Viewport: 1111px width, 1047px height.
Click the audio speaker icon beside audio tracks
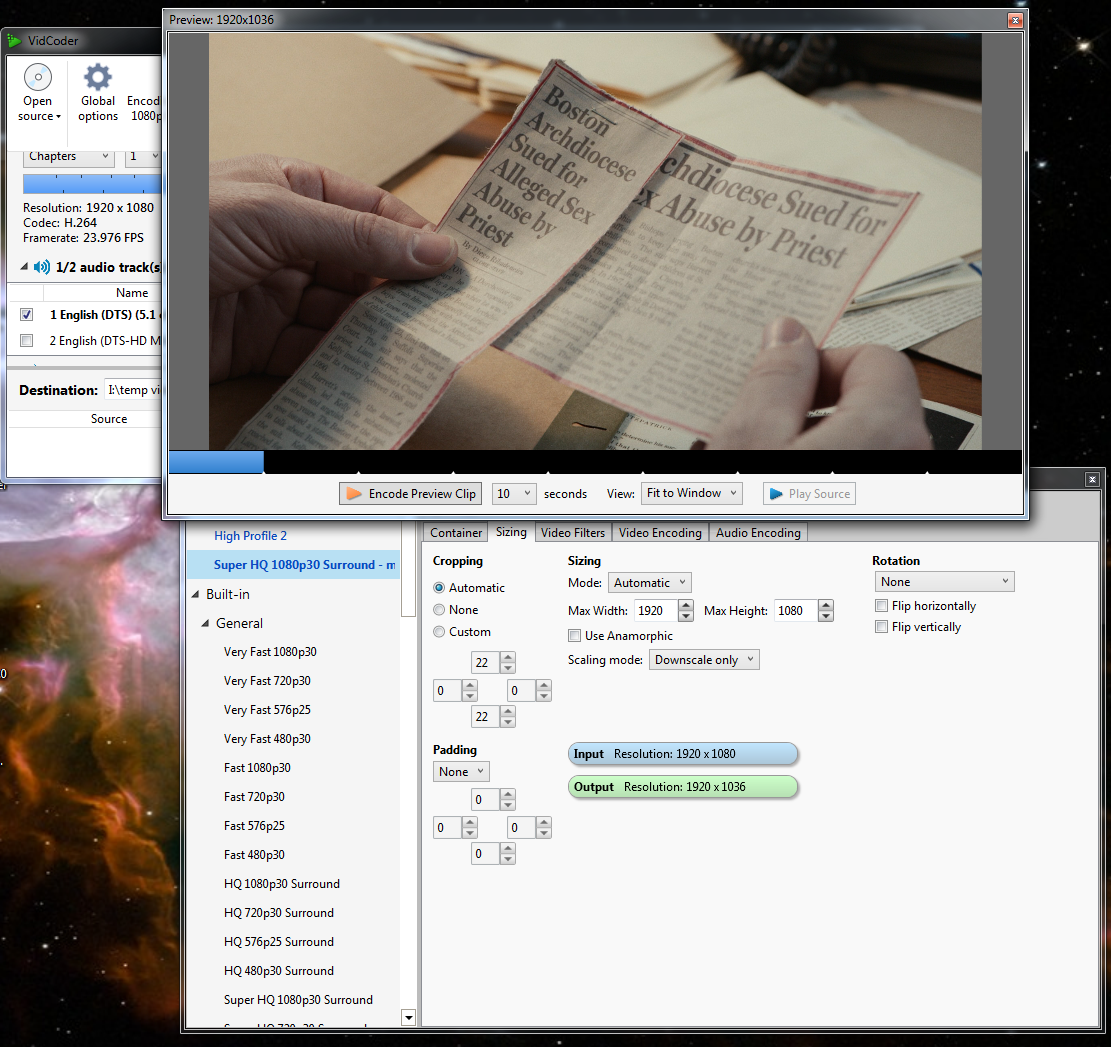[x=42, y=267]
